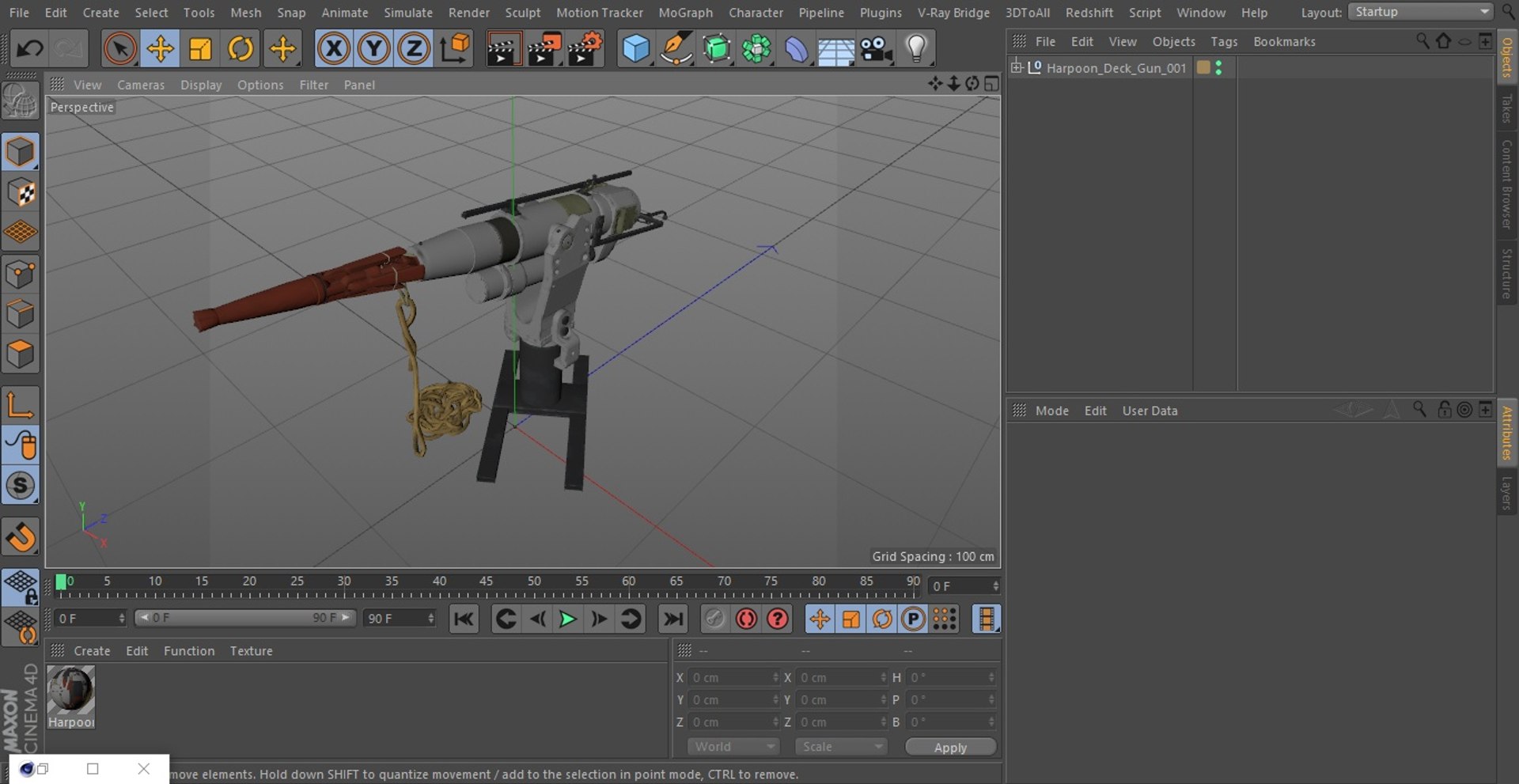Select the Move tool in top toolbar
The width and height of the screenshot is (1519, 784).
click(160, 49)
